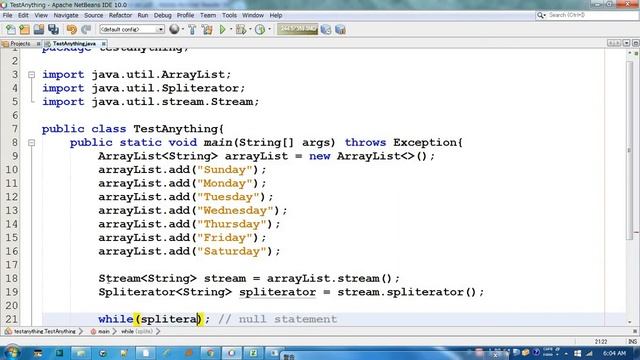Open the View menu
640x360 pixels.
(x=41, y=15)
